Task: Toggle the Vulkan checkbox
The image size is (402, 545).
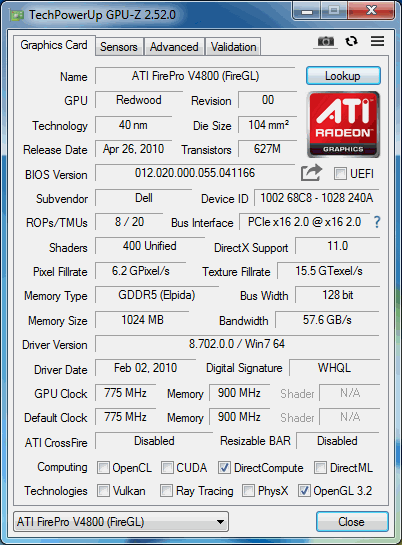Action: tap(103, 491)
